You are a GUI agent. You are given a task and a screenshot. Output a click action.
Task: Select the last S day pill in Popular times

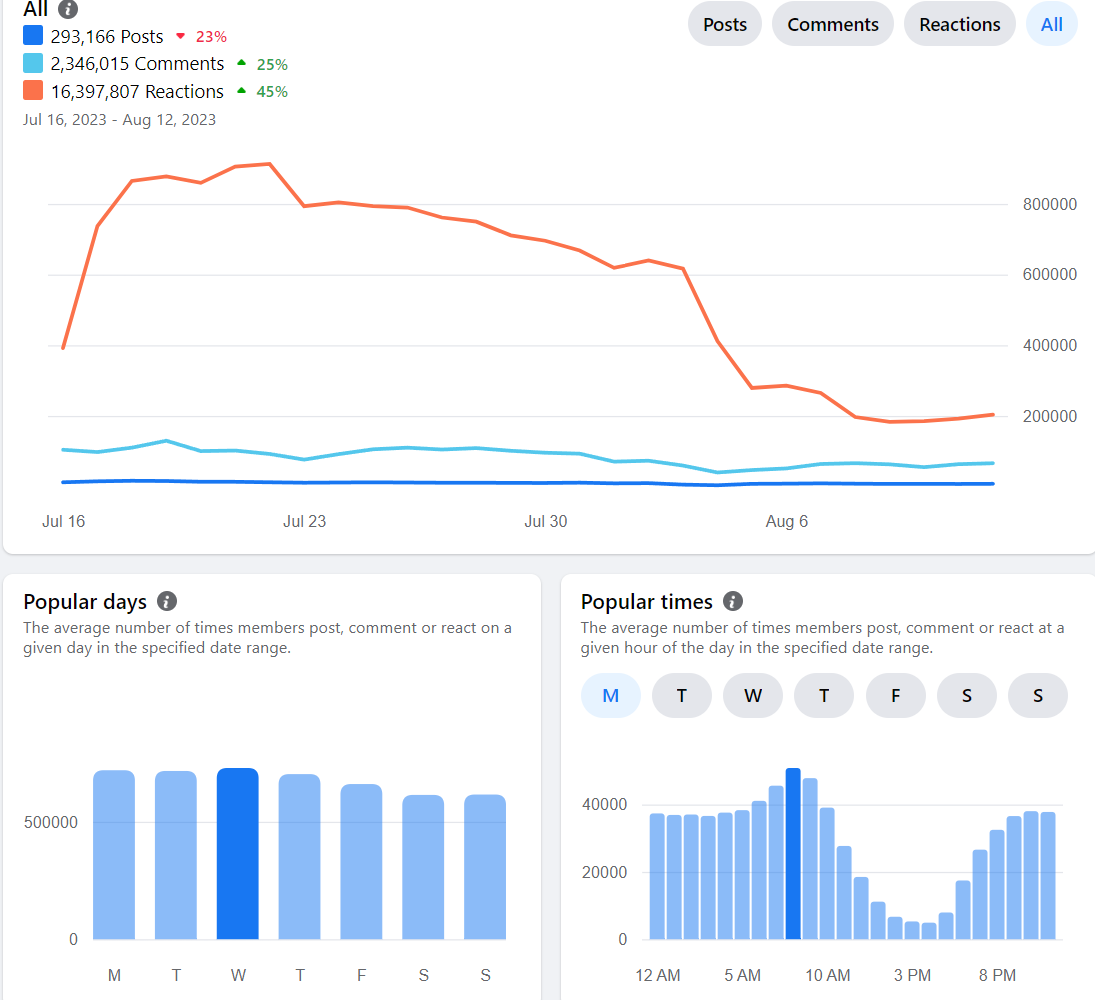coord(1038,696)
